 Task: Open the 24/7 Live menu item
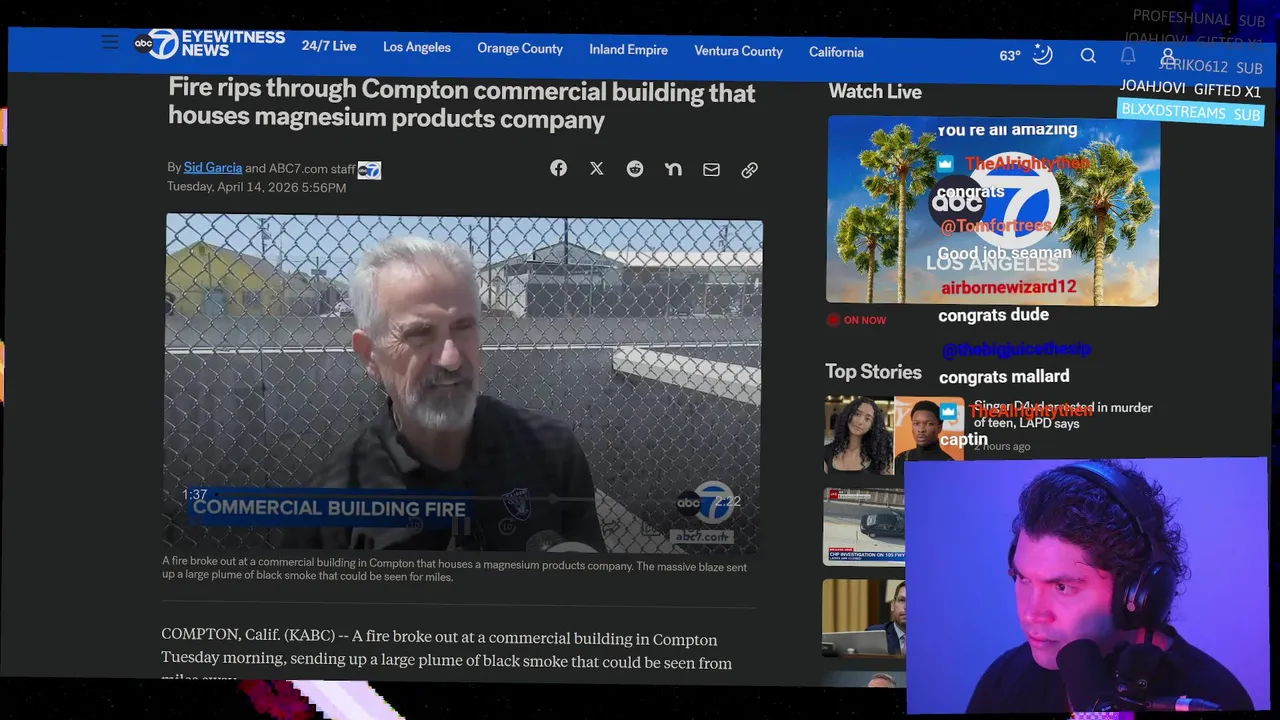329,46
